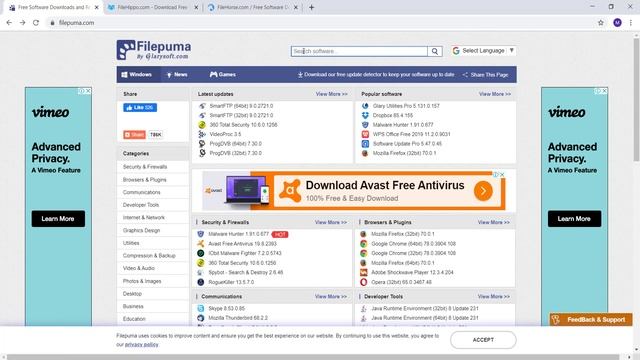Open Security & Firewalls category in sidebar
Viewport: 640px width, 360px height.
[145, 167]
